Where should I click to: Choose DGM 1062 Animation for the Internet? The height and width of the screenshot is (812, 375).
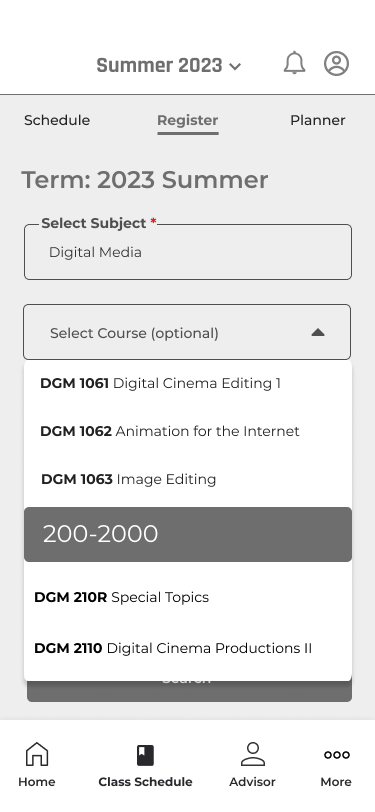coord(188,431)
